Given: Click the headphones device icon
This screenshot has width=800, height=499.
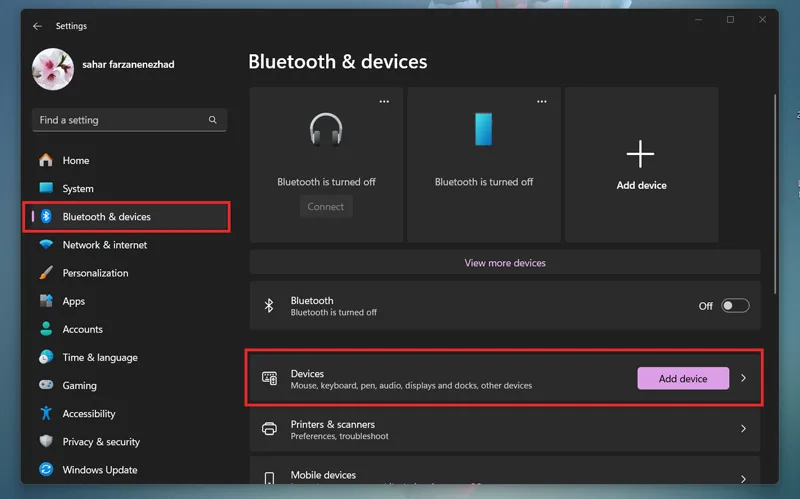Looking at the screenshot, I should tap(326, 129).
